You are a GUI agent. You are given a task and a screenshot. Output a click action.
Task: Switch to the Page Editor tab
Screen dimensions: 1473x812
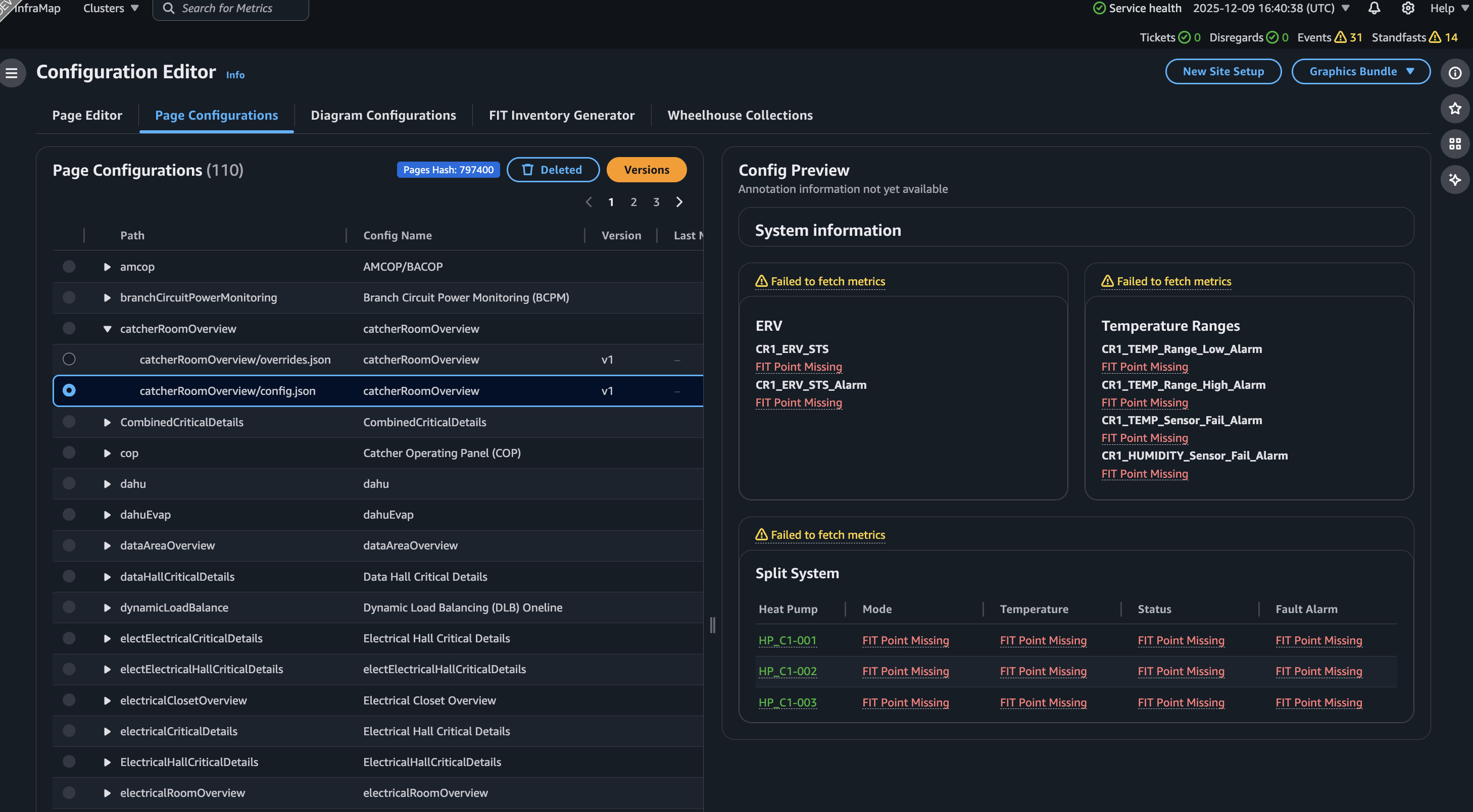pyautogui.click(x=87, y=115)
